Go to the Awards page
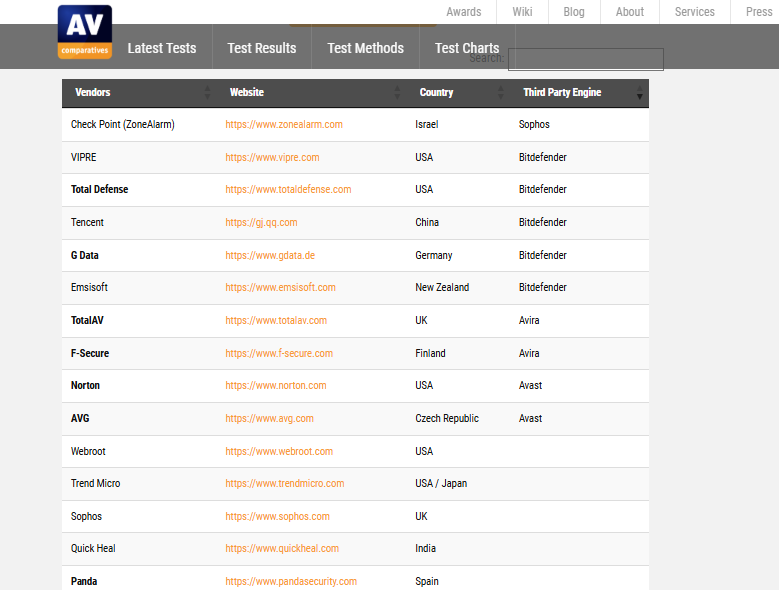This screenshot has width=779, height=590. click(x=464, y=12)
